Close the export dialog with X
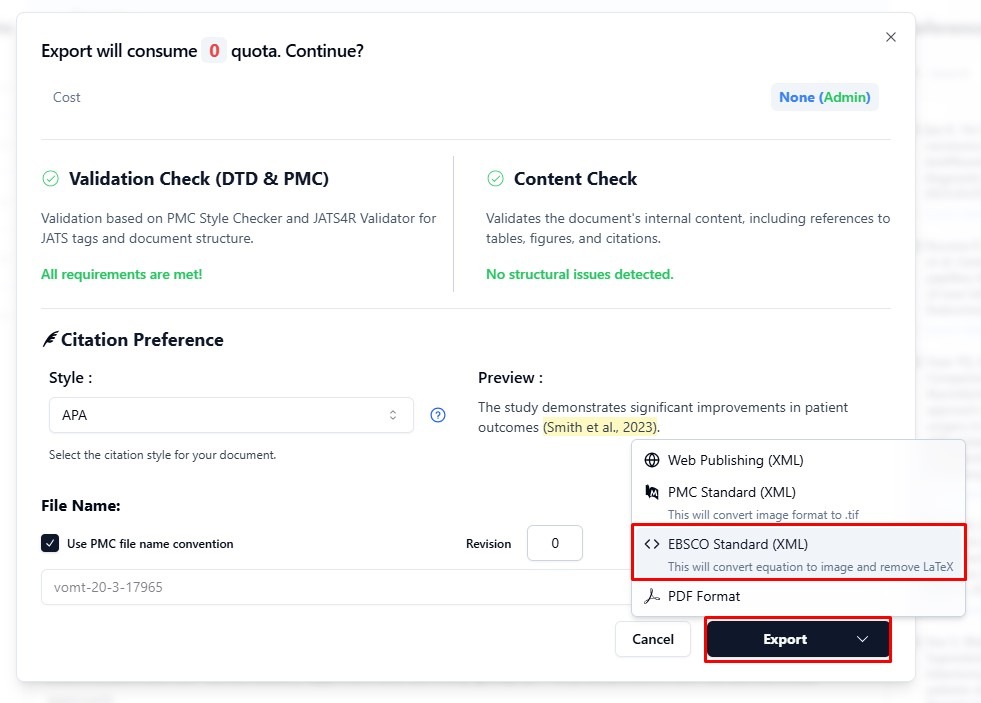This screenshot has width=981, height=703. click(891, 37)
